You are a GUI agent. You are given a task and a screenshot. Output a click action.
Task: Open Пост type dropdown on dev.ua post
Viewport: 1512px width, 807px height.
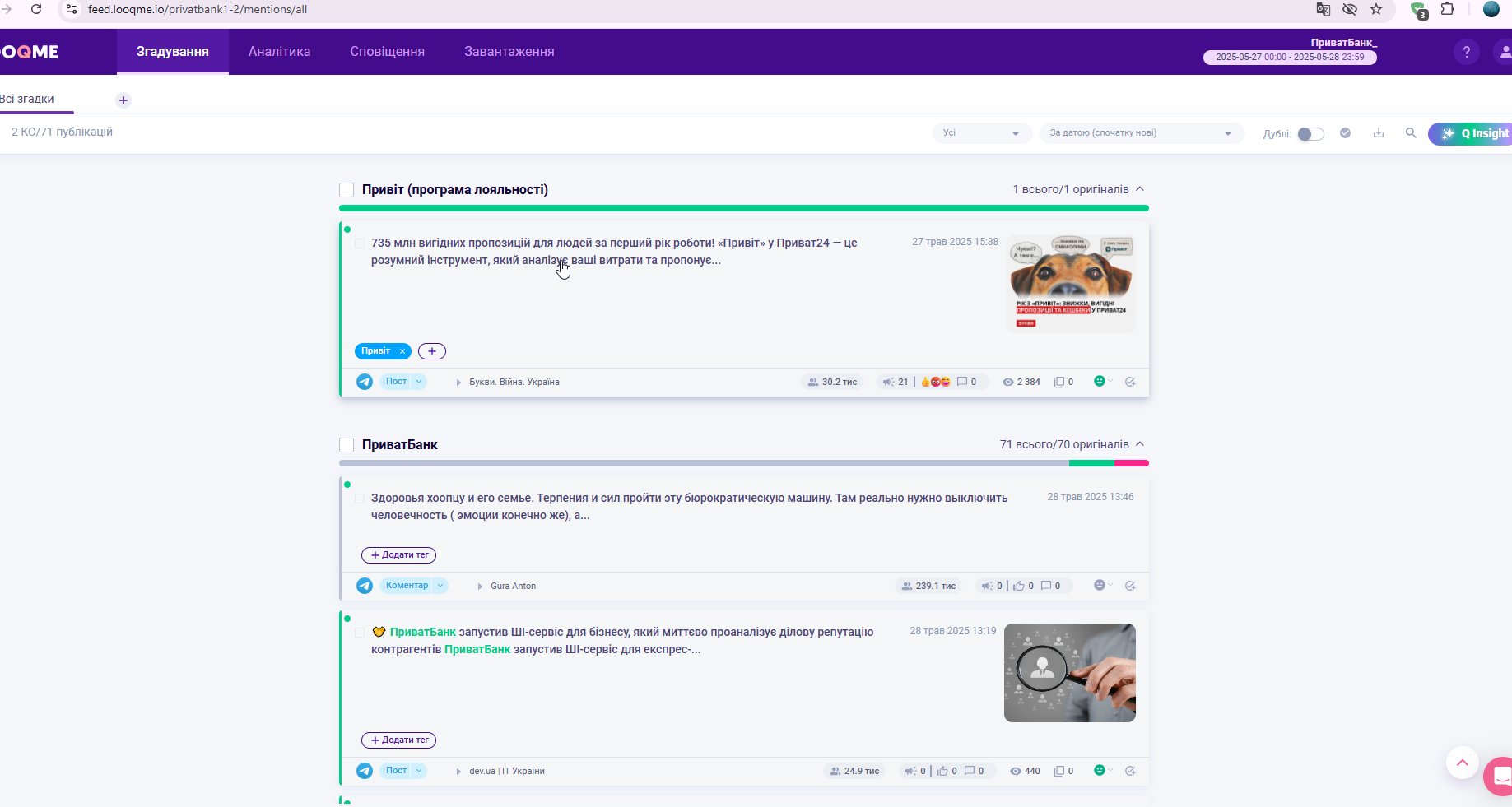(x=402, y=771)
